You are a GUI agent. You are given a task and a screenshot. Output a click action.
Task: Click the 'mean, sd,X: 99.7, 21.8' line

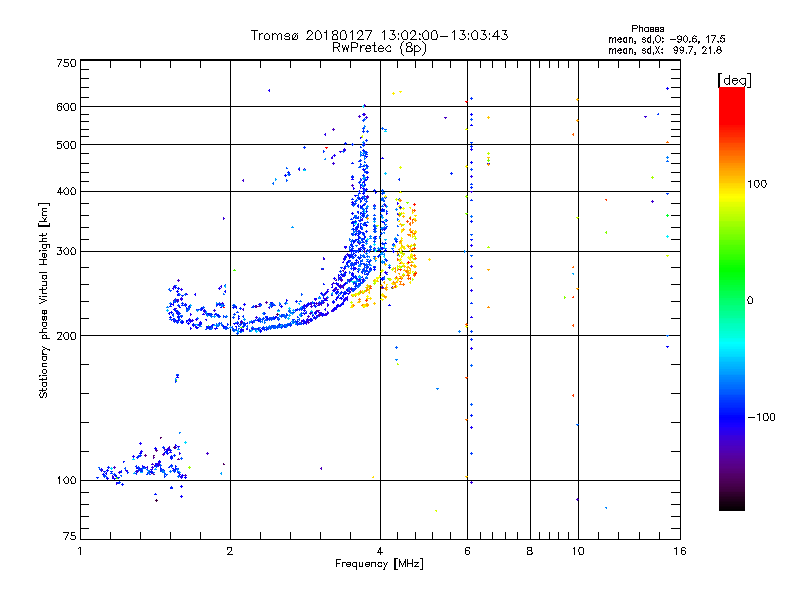click(665, 50)
